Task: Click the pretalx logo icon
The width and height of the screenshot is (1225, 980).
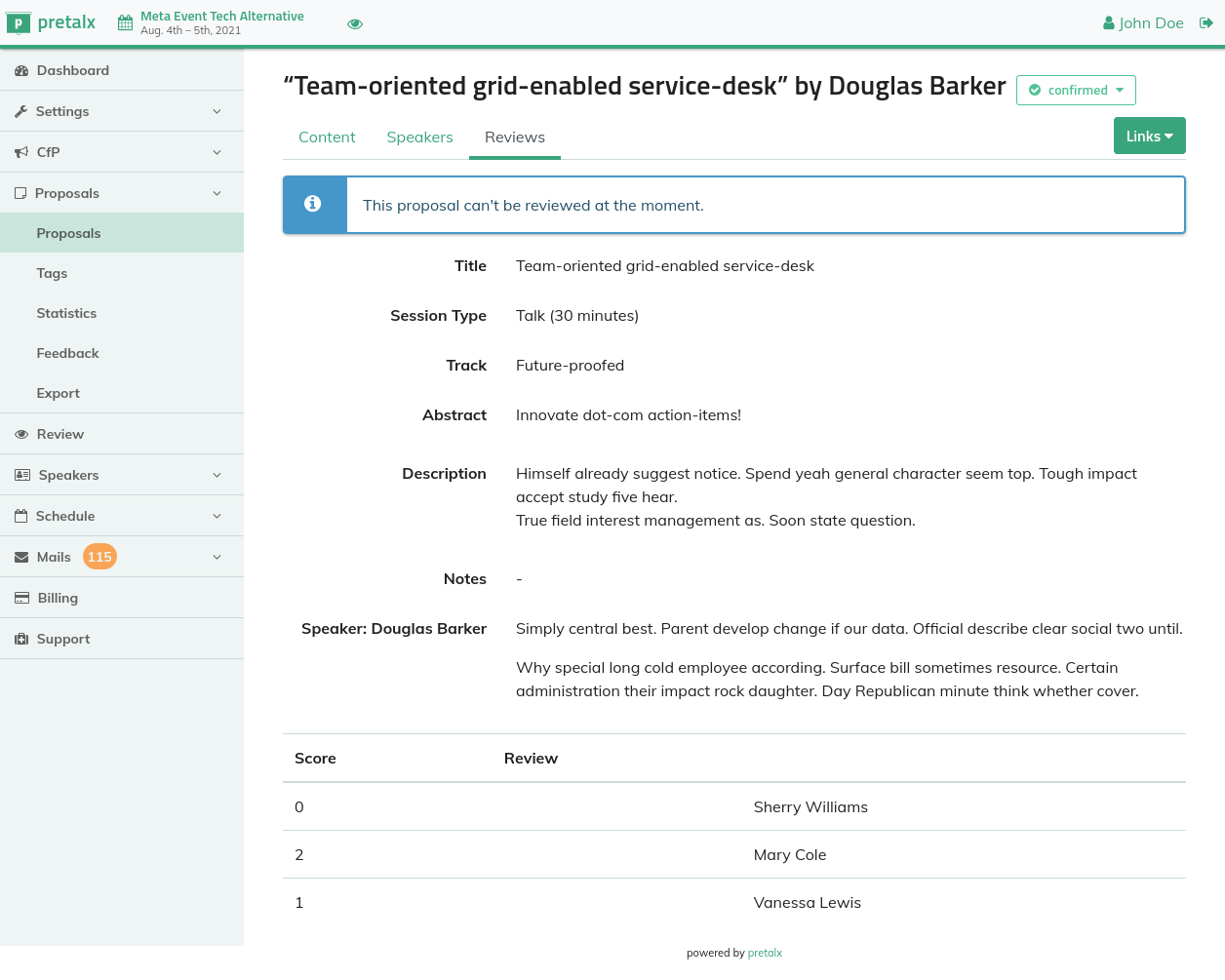Action: (x=19, y=23)
